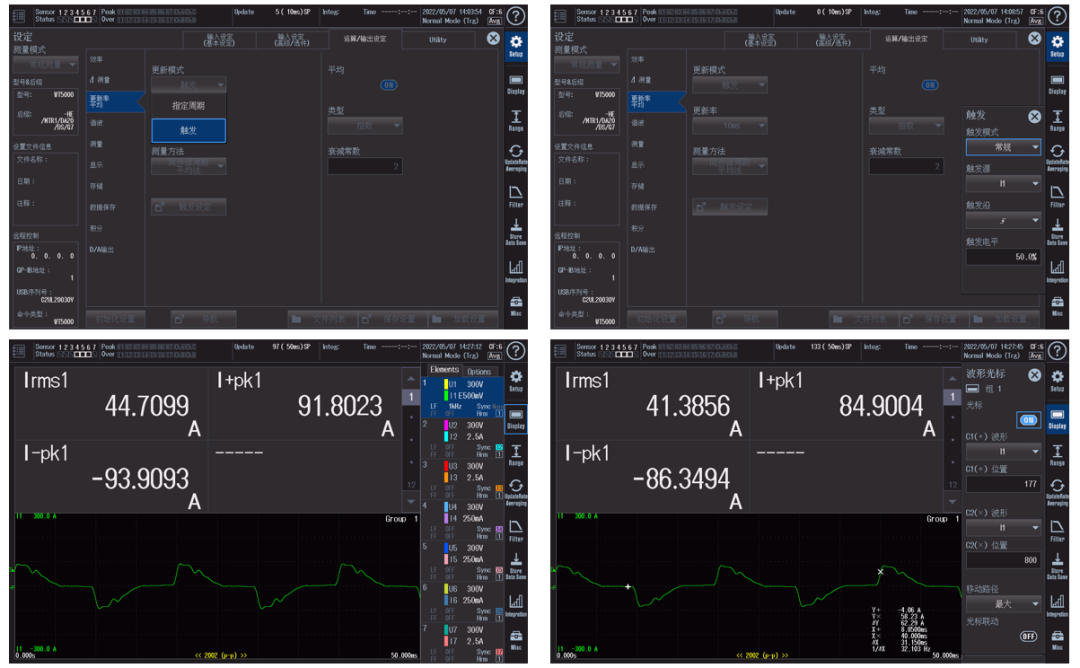The image size is (1080, 668).
Task: Open Filter icon in the 14:03:54 screen
Action: click(515, 196)
